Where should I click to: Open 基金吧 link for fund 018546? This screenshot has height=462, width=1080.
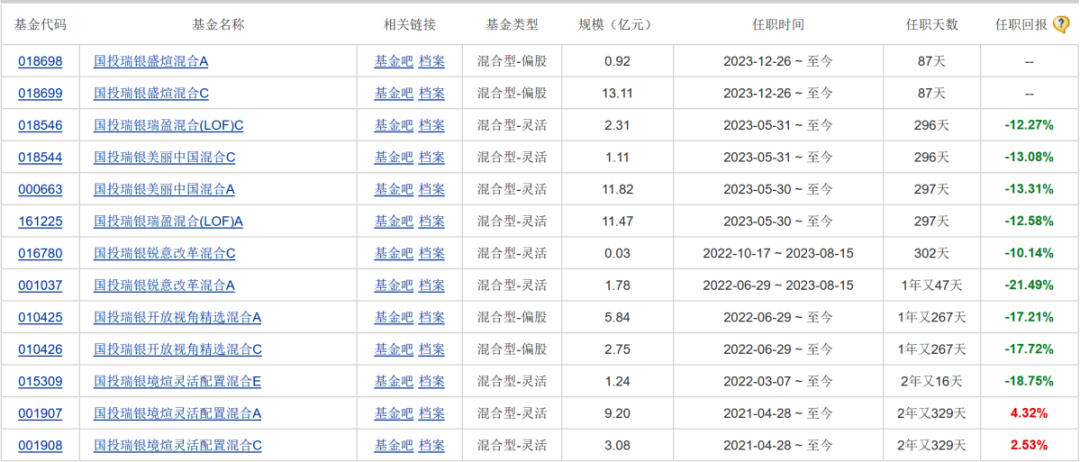pyautogui.click(x=393, y=125)
